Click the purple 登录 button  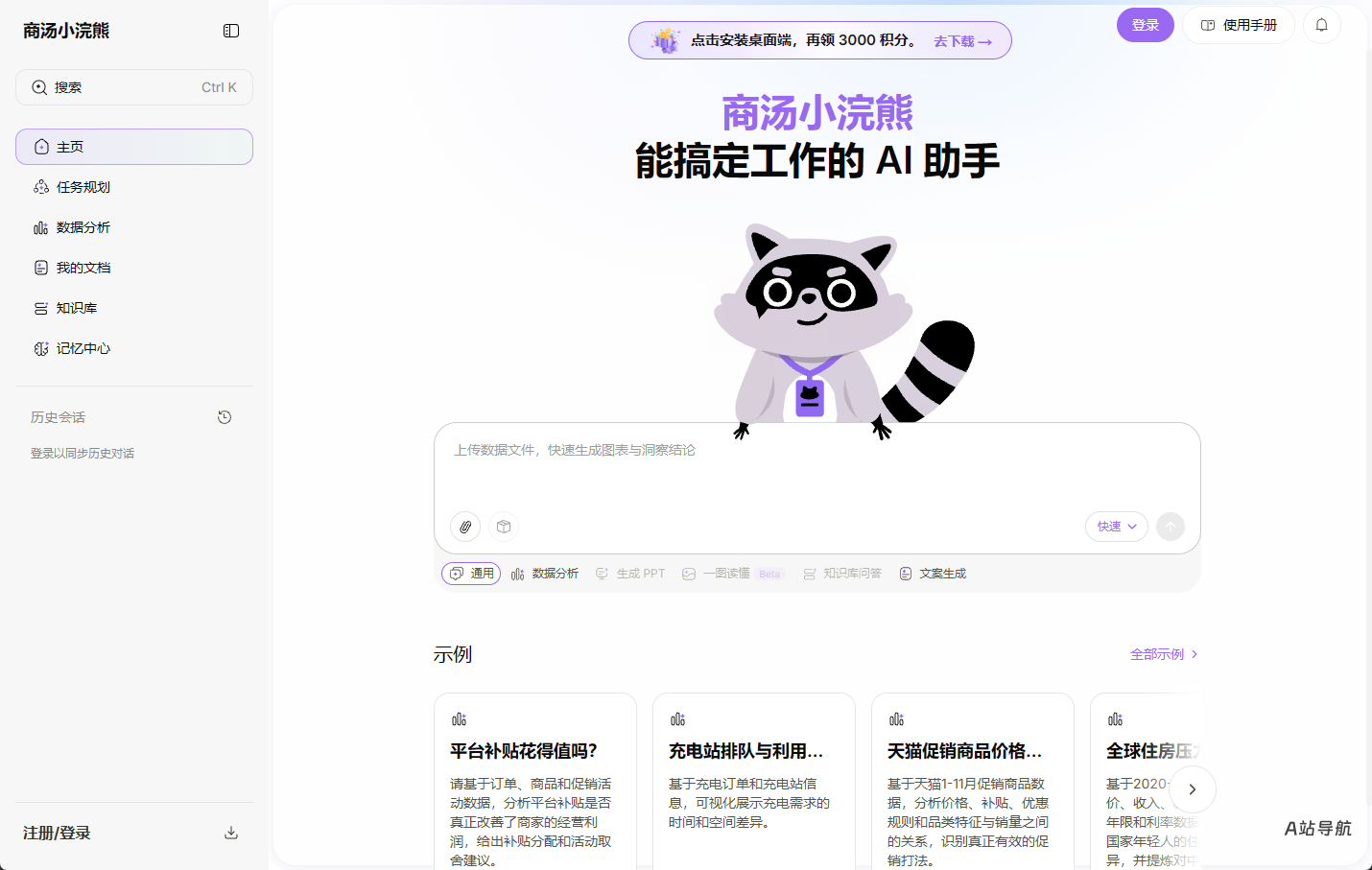1146,25
